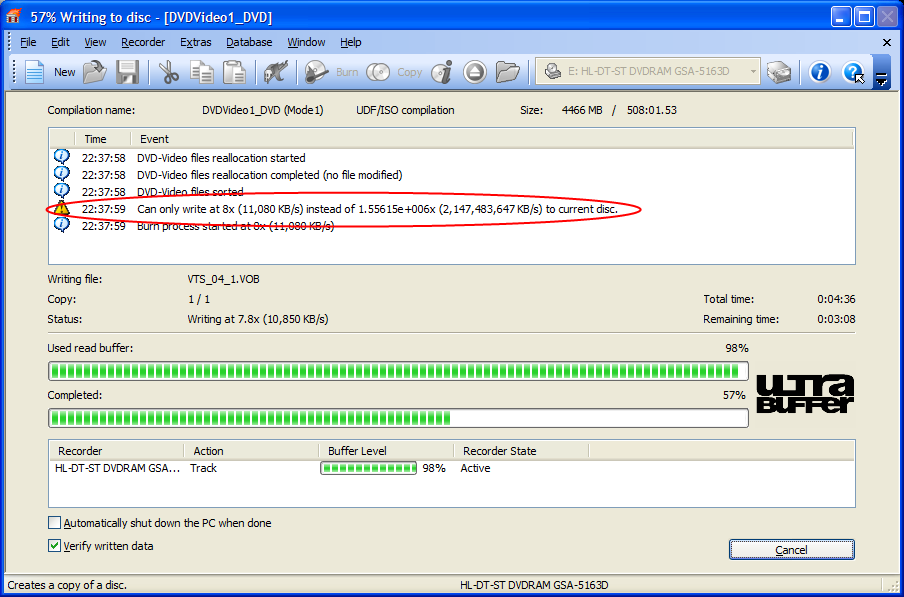Click the blue round info icon
Image resolution: width=904 pixels, height=597 pixels.
(x=819, y=72)
